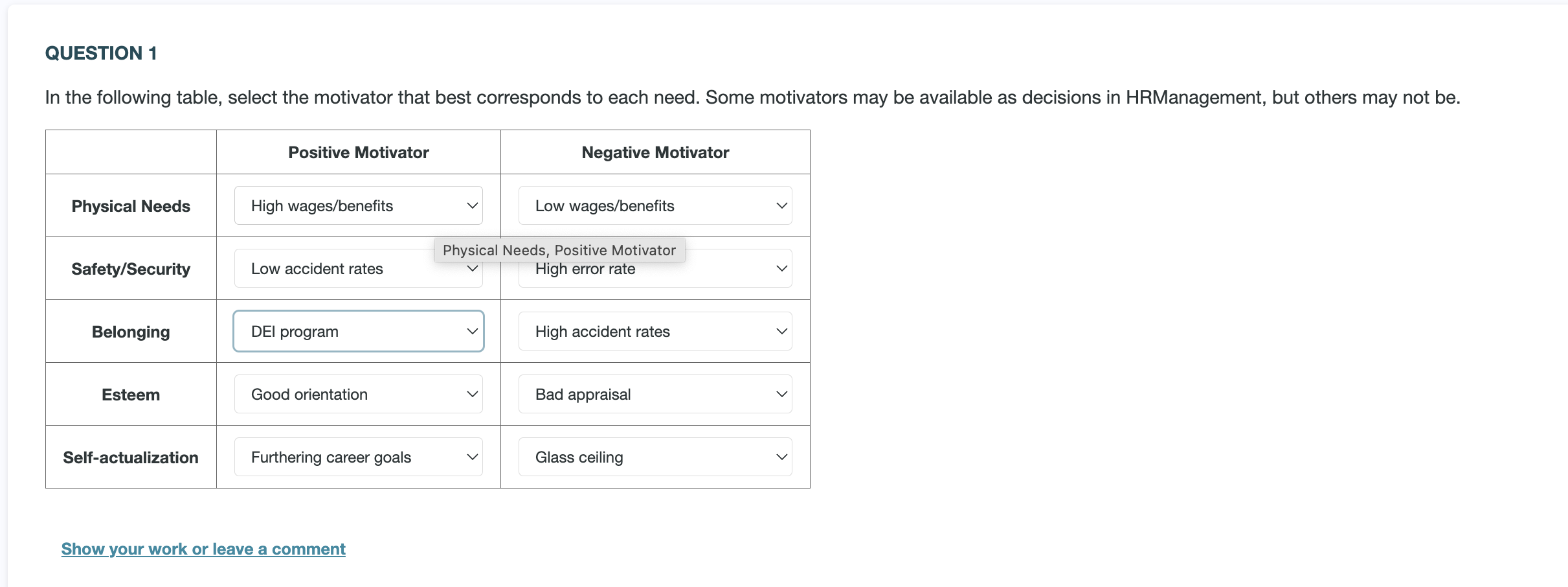1568x587 pixels.
Task: Open the High error rate dropdown
Action: 655,268
